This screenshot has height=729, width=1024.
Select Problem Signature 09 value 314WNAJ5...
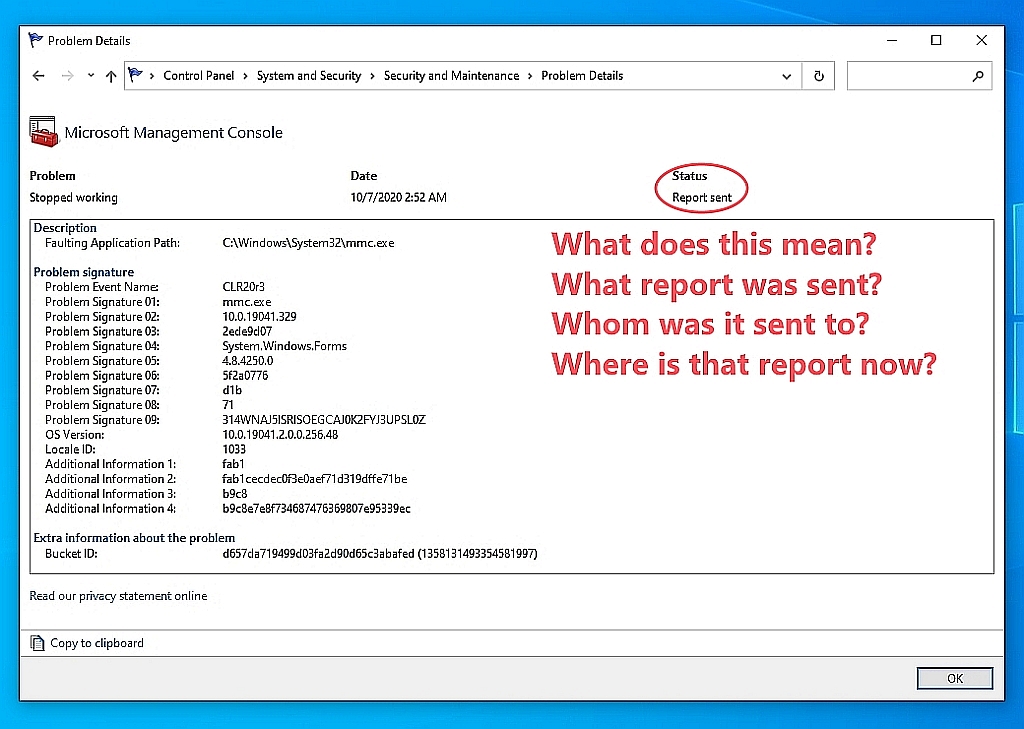point(324,420)
